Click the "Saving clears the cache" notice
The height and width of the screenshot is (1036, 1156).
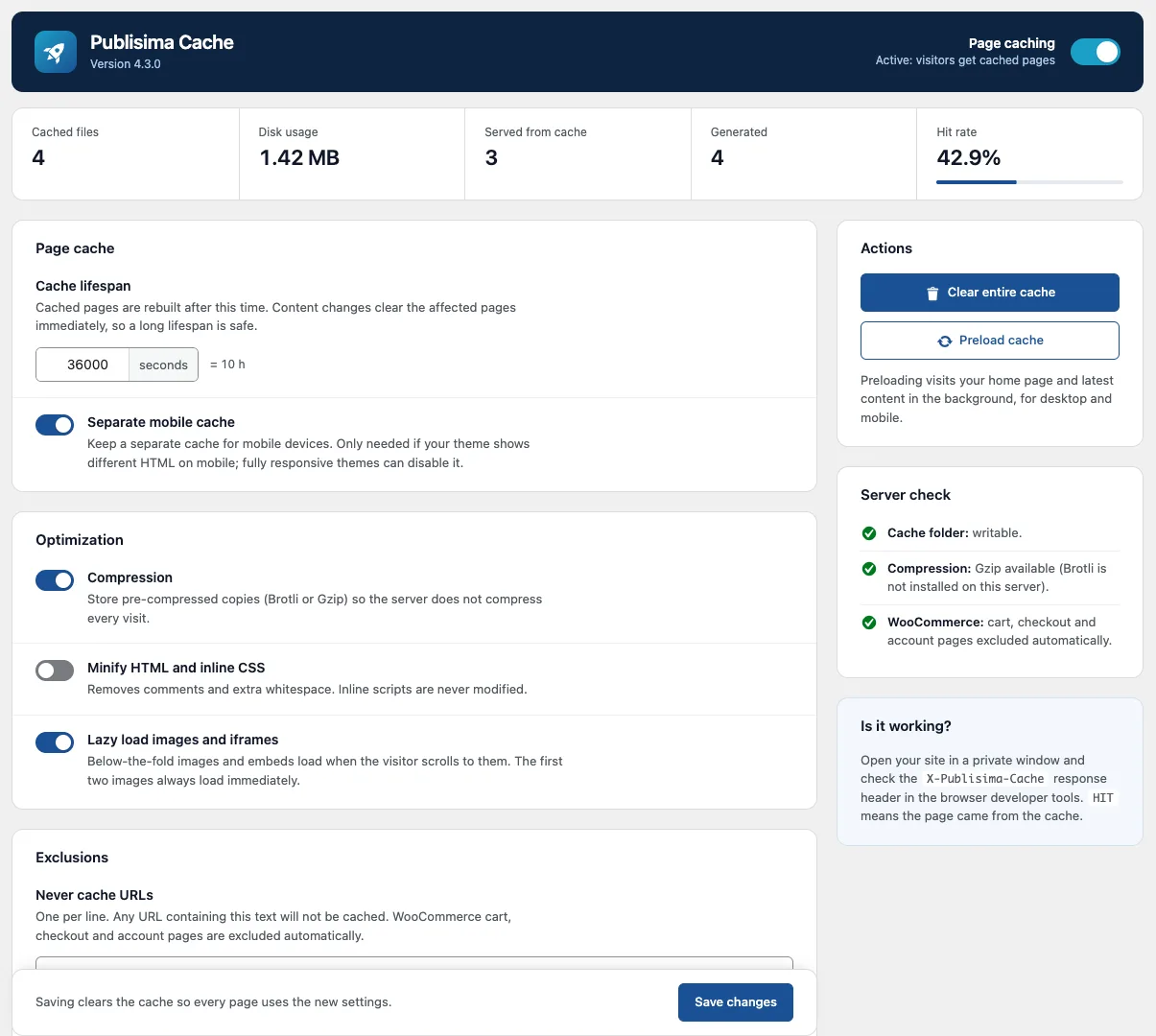pos(214,1002)
